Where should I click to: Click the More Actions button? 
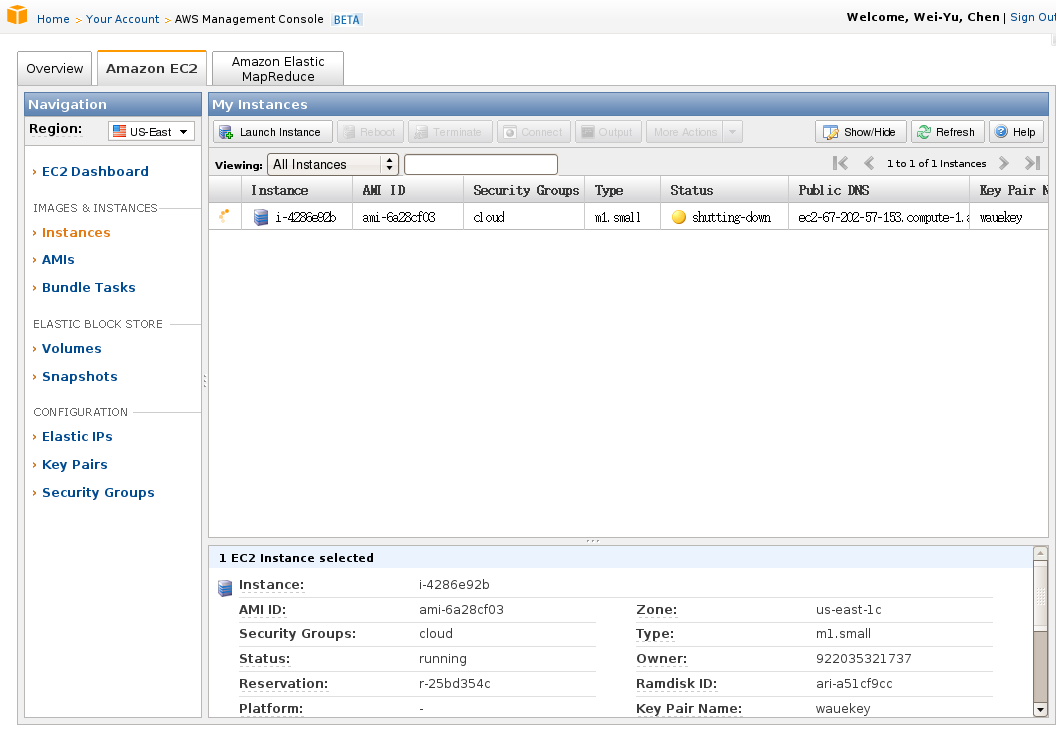[x=684, y=132]
